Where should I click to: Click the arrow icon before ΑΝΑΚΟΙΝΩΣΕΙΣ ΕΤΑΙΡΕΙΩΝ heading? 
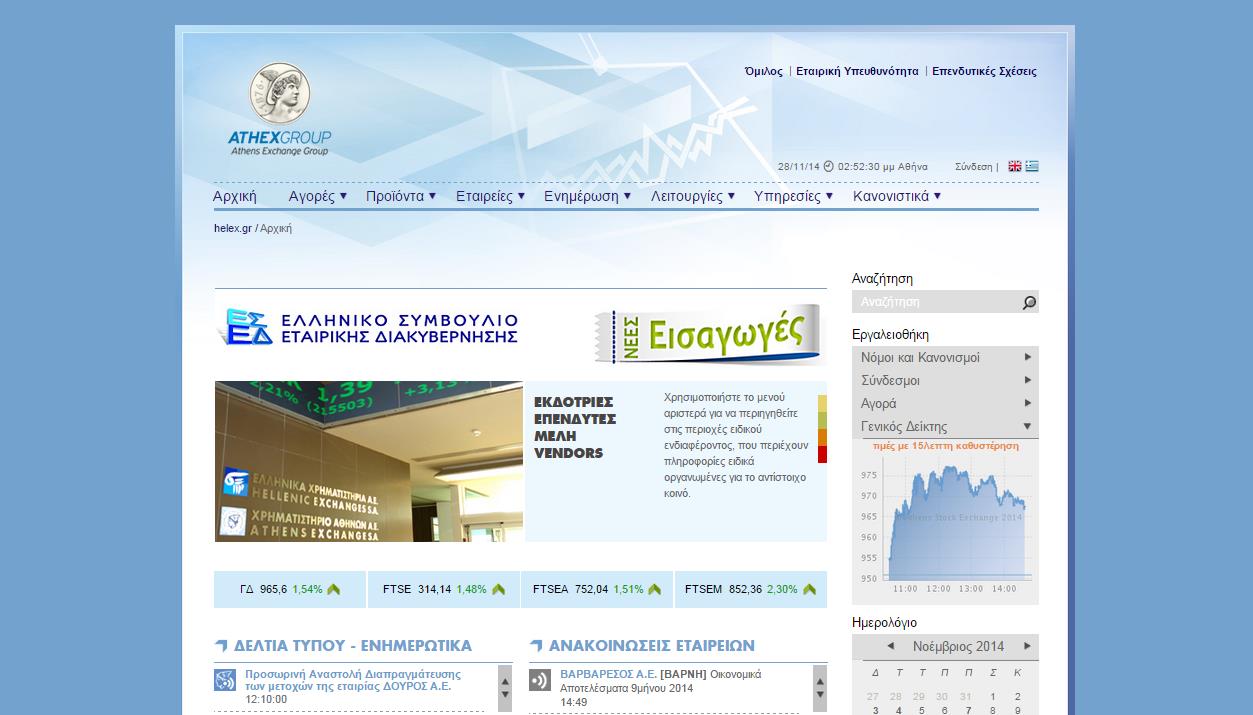536,646
